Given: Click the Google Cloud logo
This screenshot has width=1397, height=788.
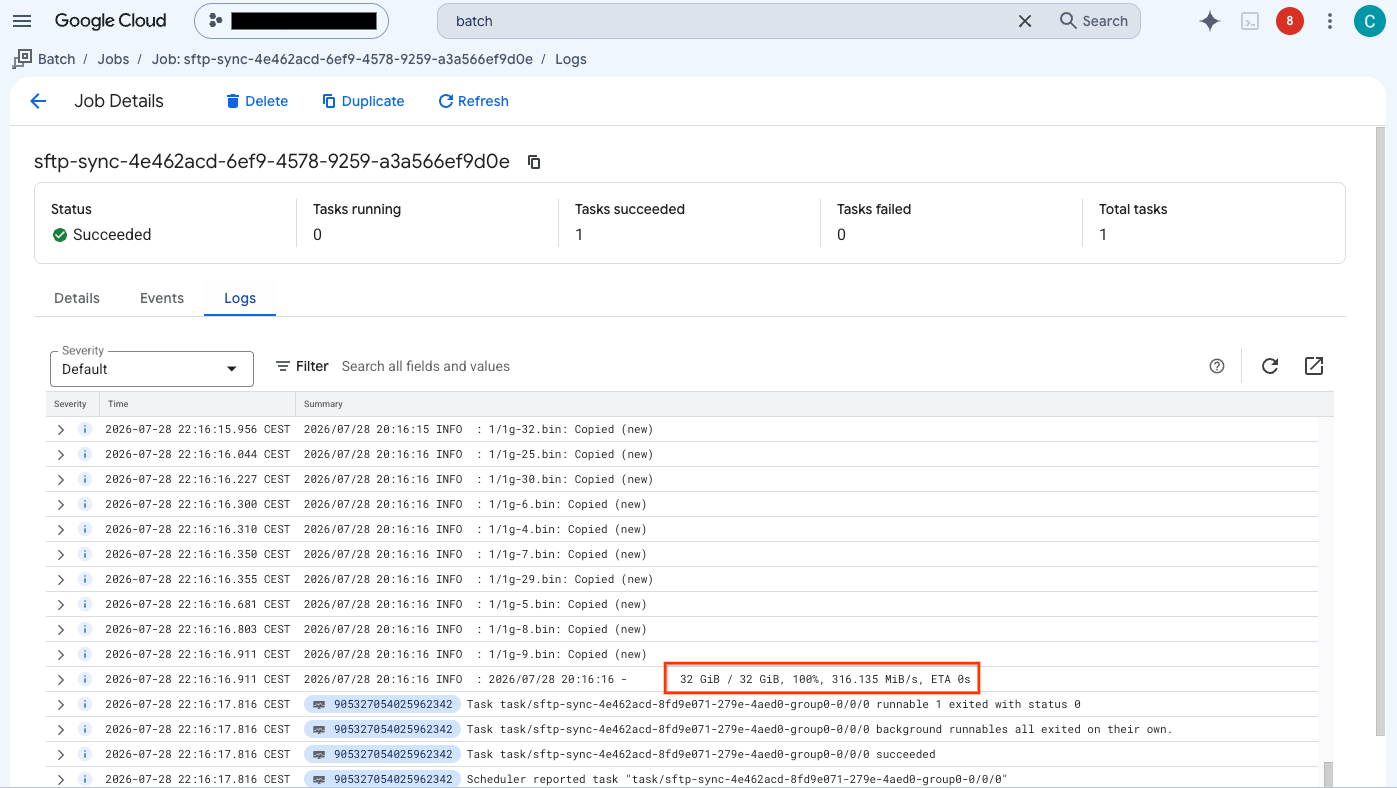Looking at the screenshot, I should (110, 21).
